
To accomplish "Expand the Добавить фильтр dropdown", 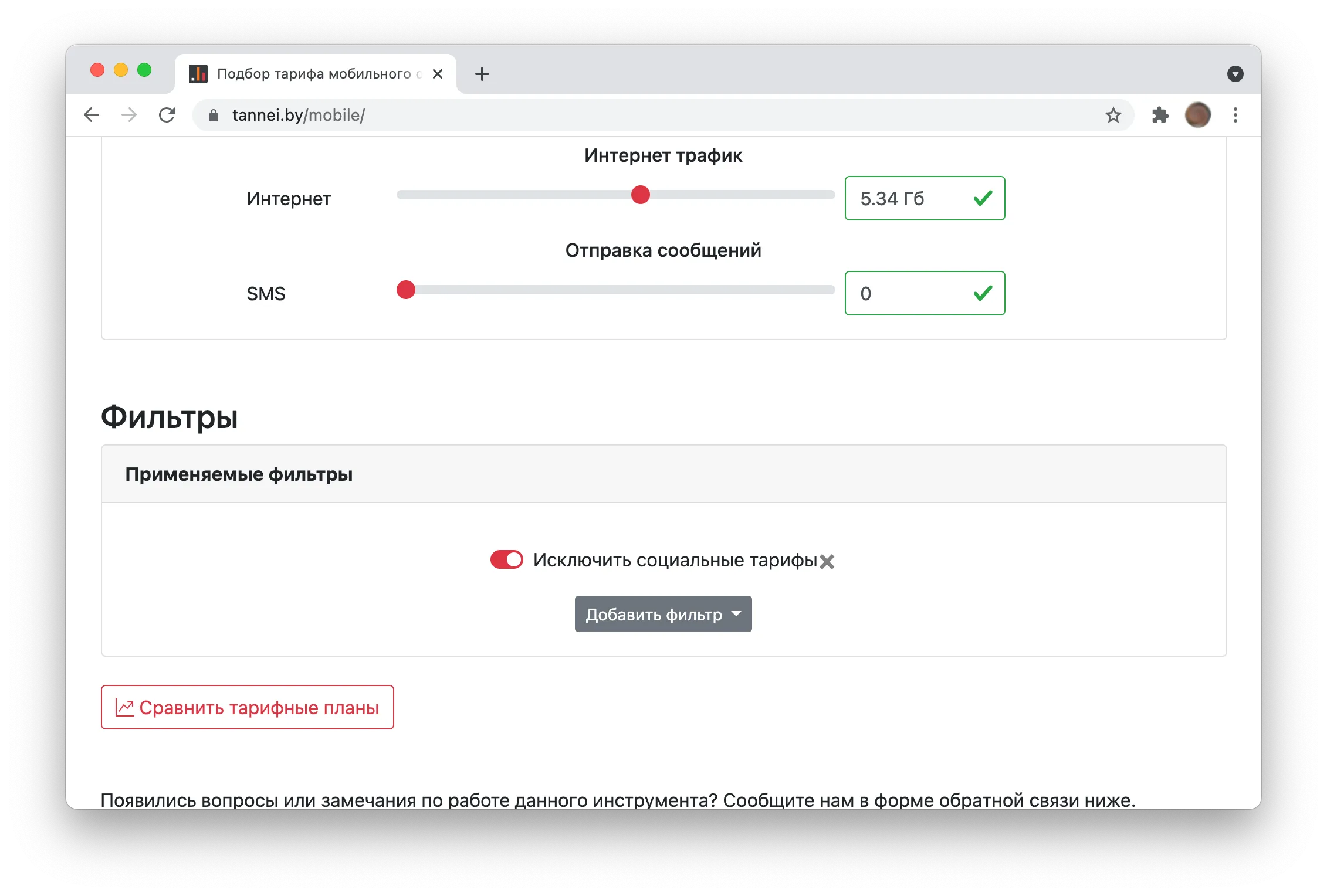I will [663, 614].
